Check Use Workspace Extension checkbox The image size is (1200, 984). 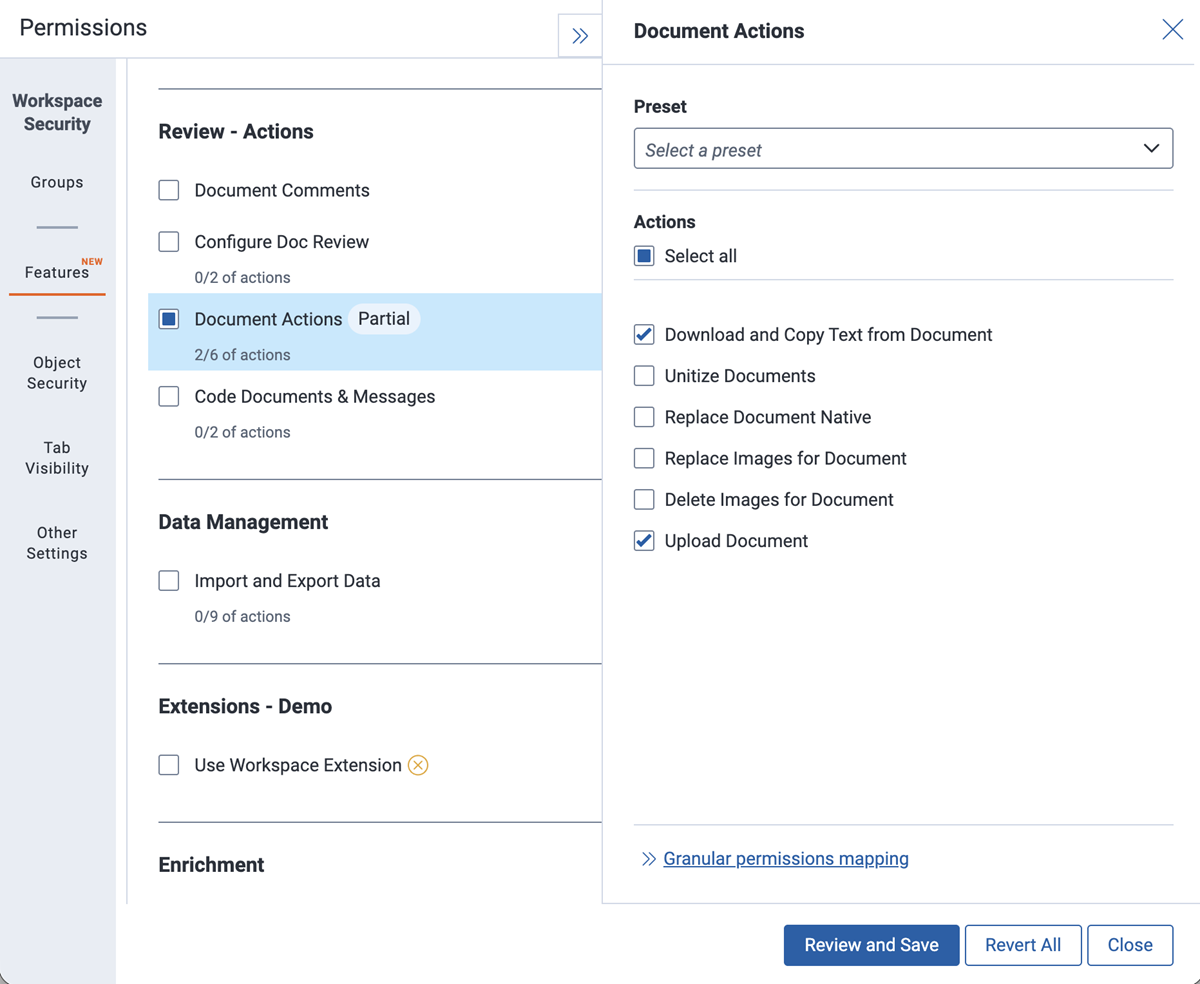pos(169,765)
